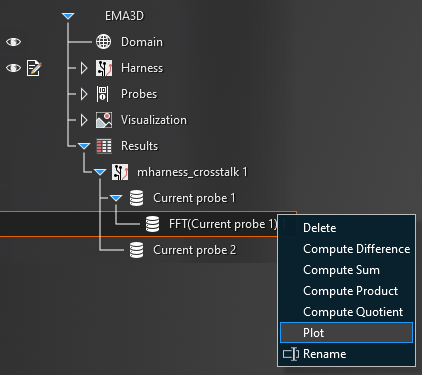Choose Compute Sum in context menu
Viewport: 422px width, 375px height.
(x=346, y=270)
